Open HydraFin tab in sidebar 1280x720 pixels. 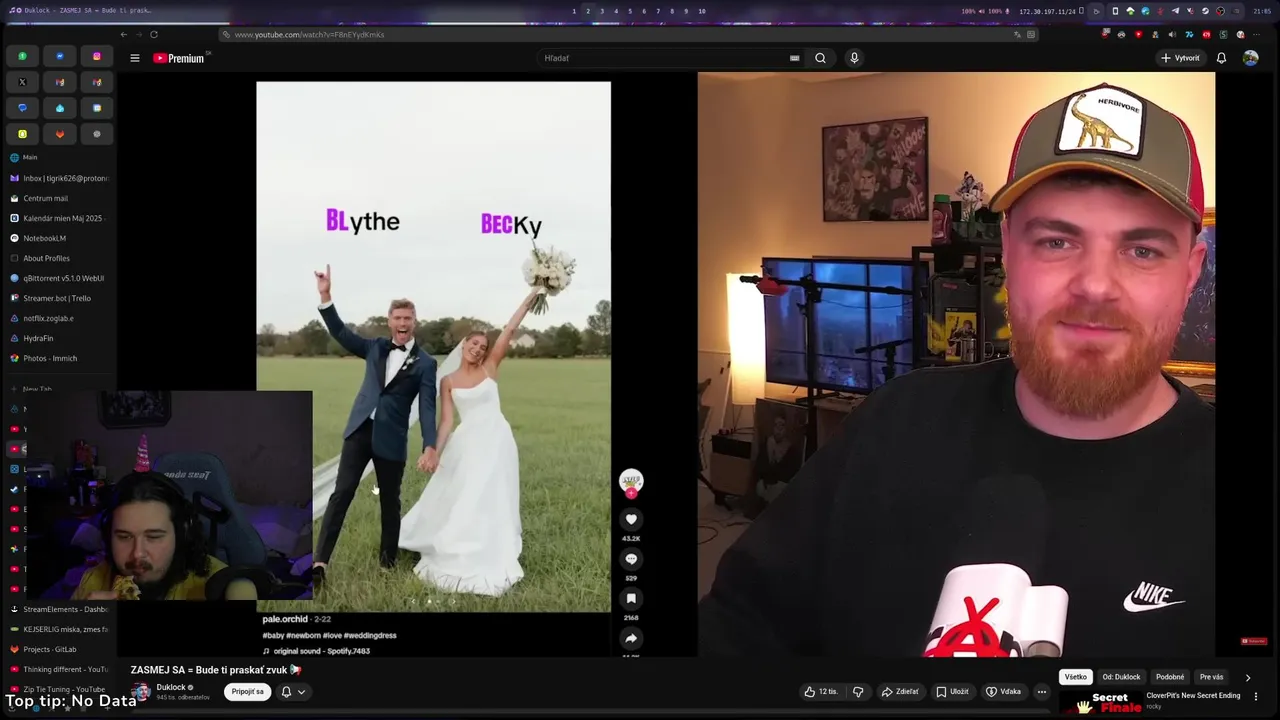point(59,338)
